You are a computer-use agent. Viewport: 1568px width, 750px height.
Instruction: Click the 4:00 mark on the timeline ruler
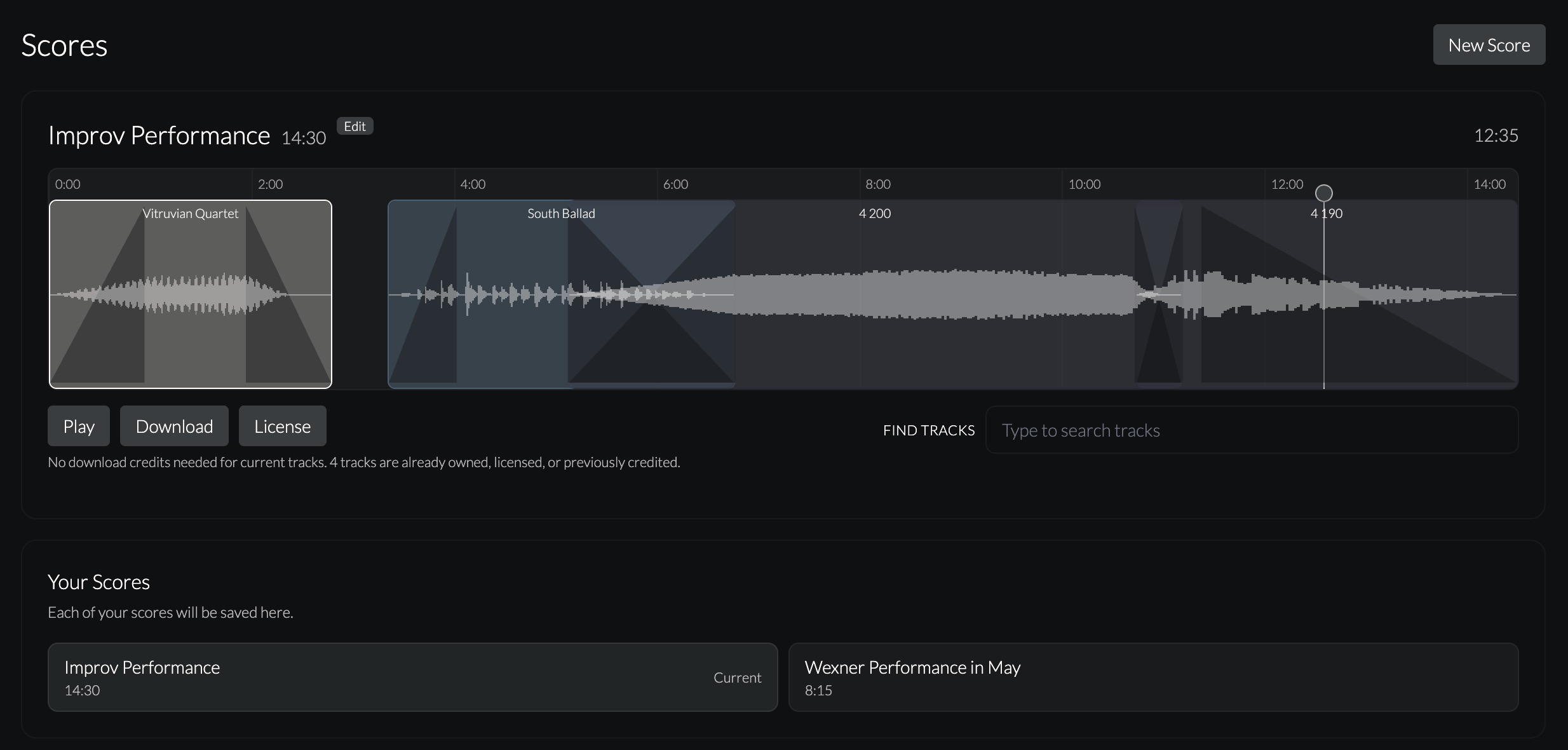coord(473,184)
